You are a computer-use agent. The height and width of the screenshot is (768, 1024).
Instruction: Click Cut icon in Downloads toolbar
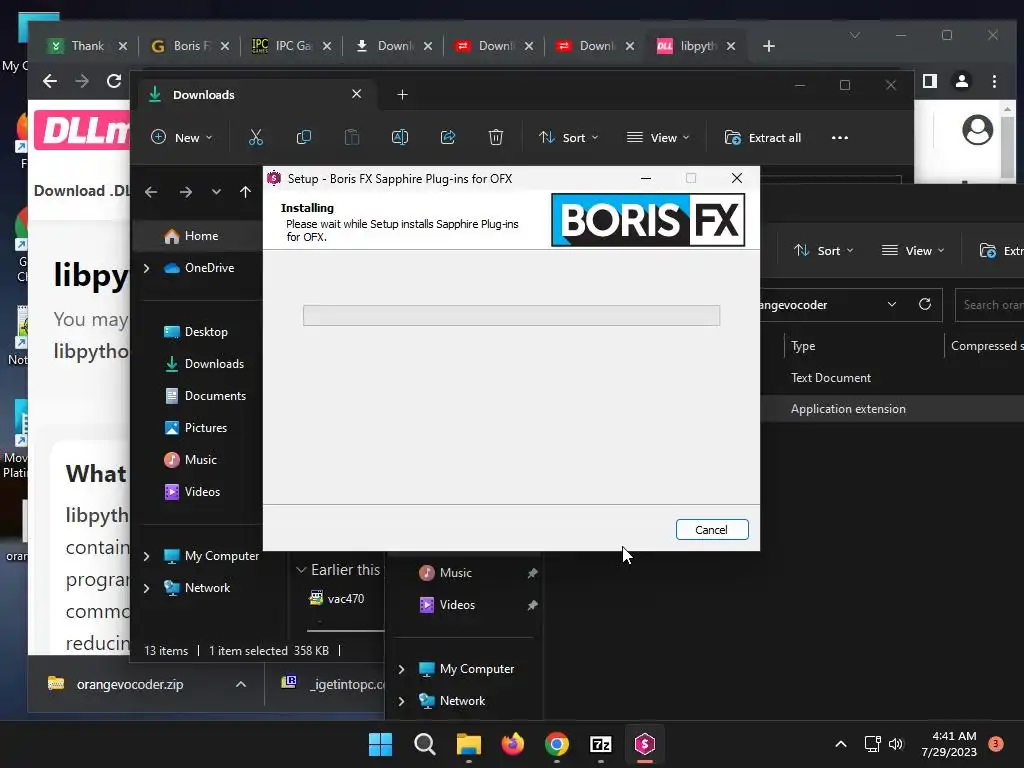point(256,137)
